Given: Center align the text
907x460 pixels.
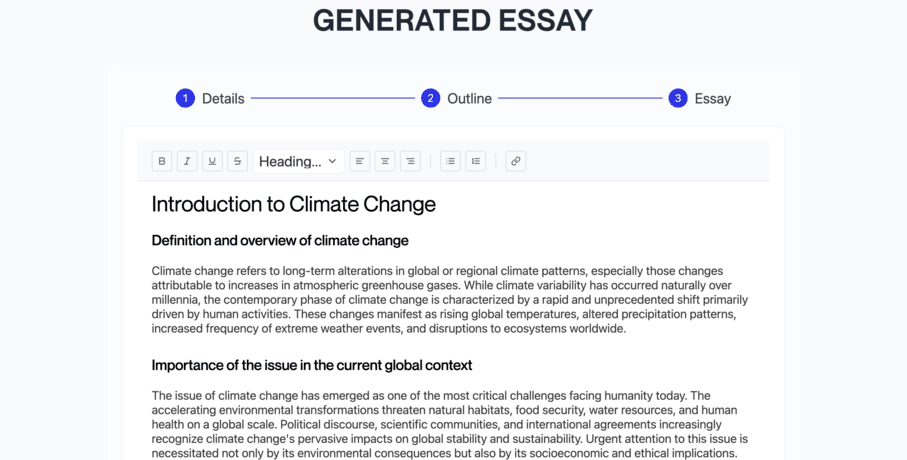Looking at the screenshot, I should [385, 161].
